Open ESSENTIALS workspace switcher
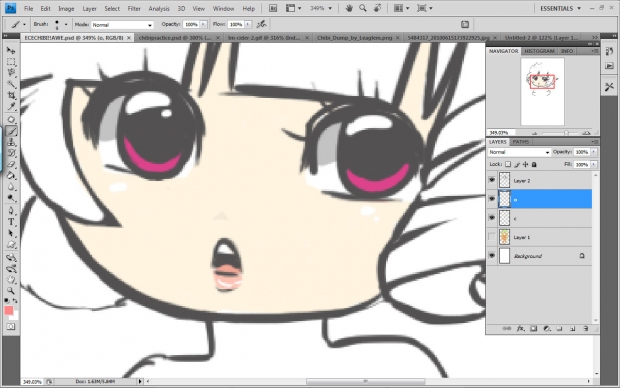 click(560, 8)
